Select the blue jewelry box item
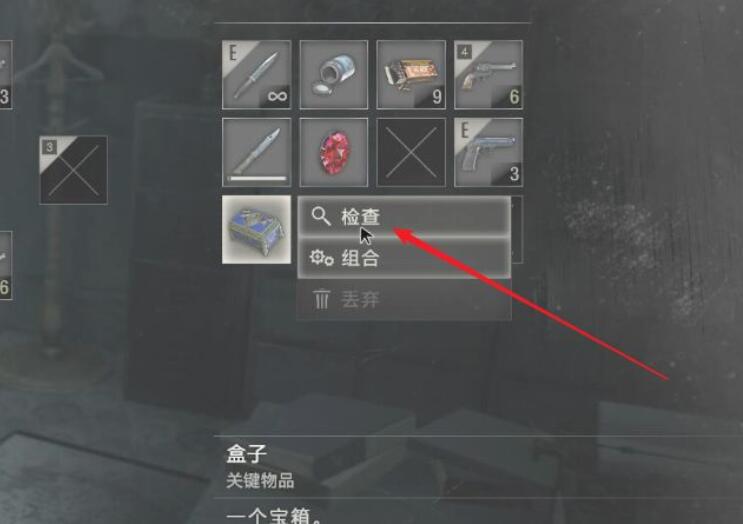743x524 pixels. 256,229
